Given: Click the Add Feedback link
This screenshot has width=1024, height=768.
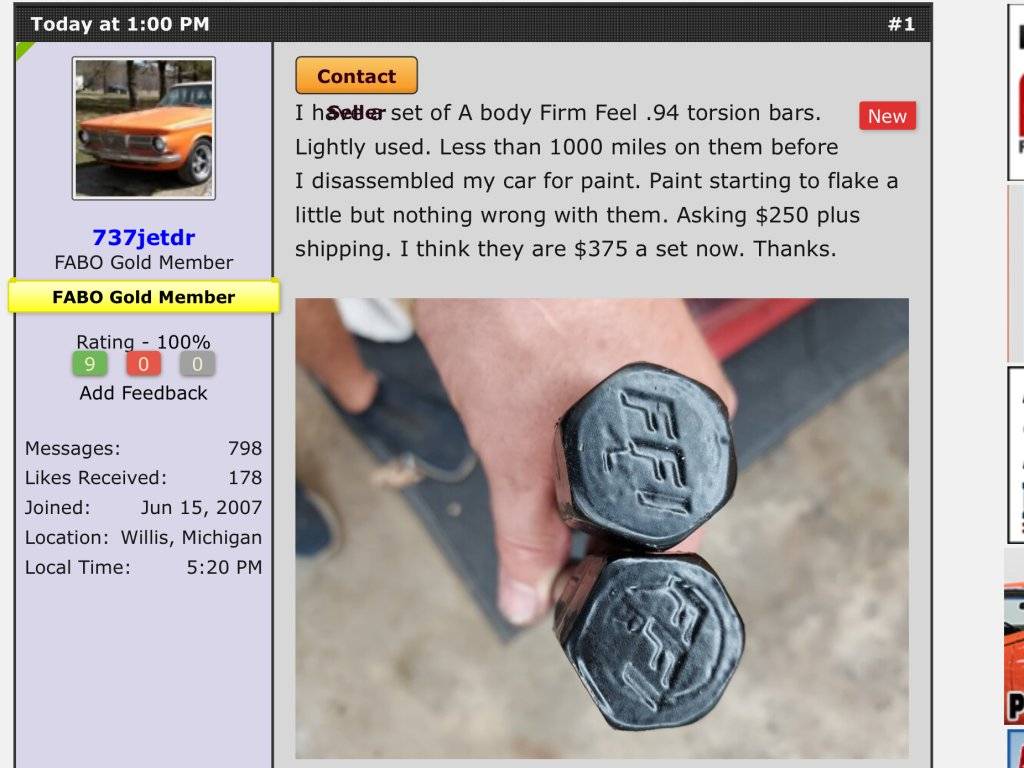Looking at the screenshot, I should [144, 393].
